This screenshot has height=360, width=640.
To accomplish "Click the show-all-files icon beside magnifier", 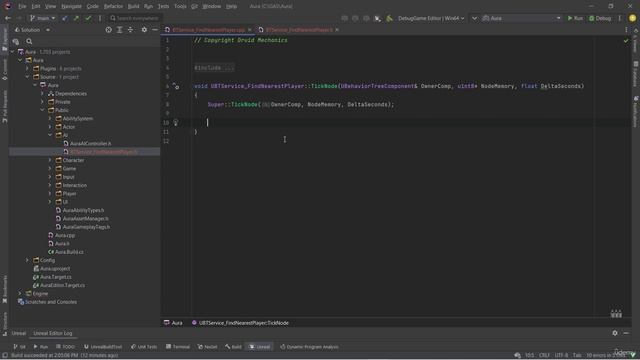I will 16,41.
